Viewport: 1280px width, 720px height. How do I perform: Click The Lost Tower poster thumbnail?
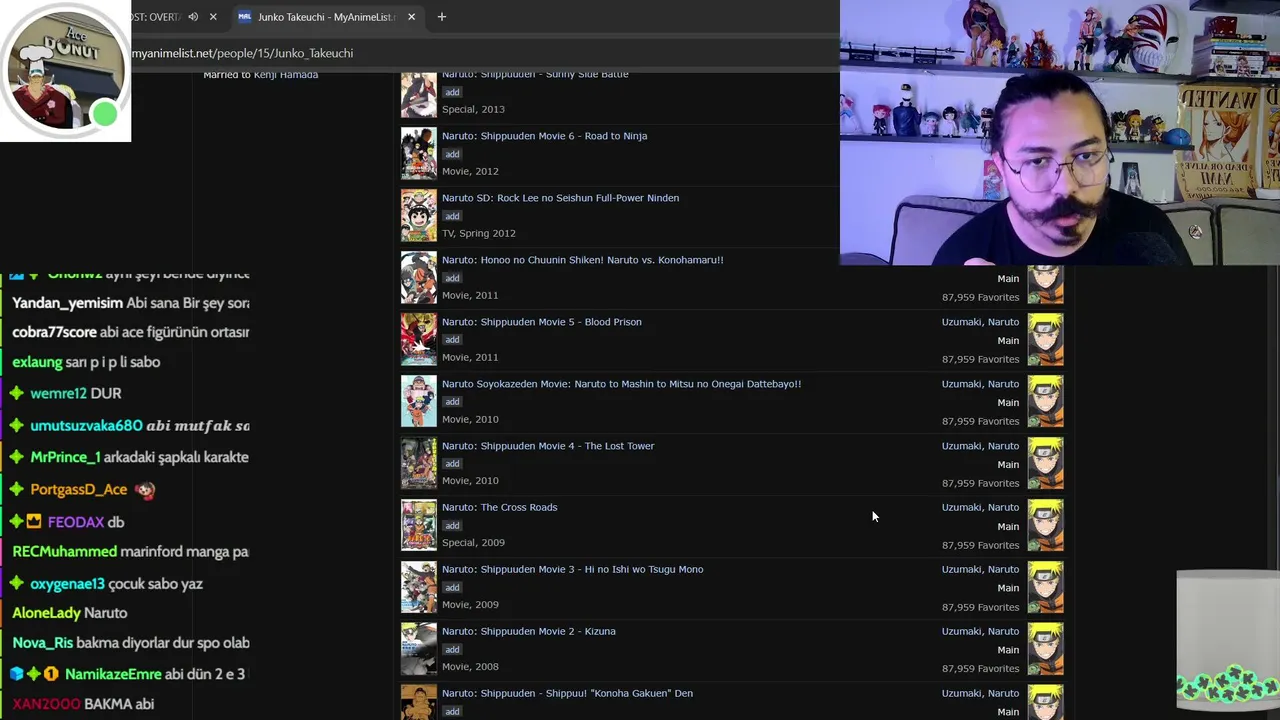click(419, 463)
